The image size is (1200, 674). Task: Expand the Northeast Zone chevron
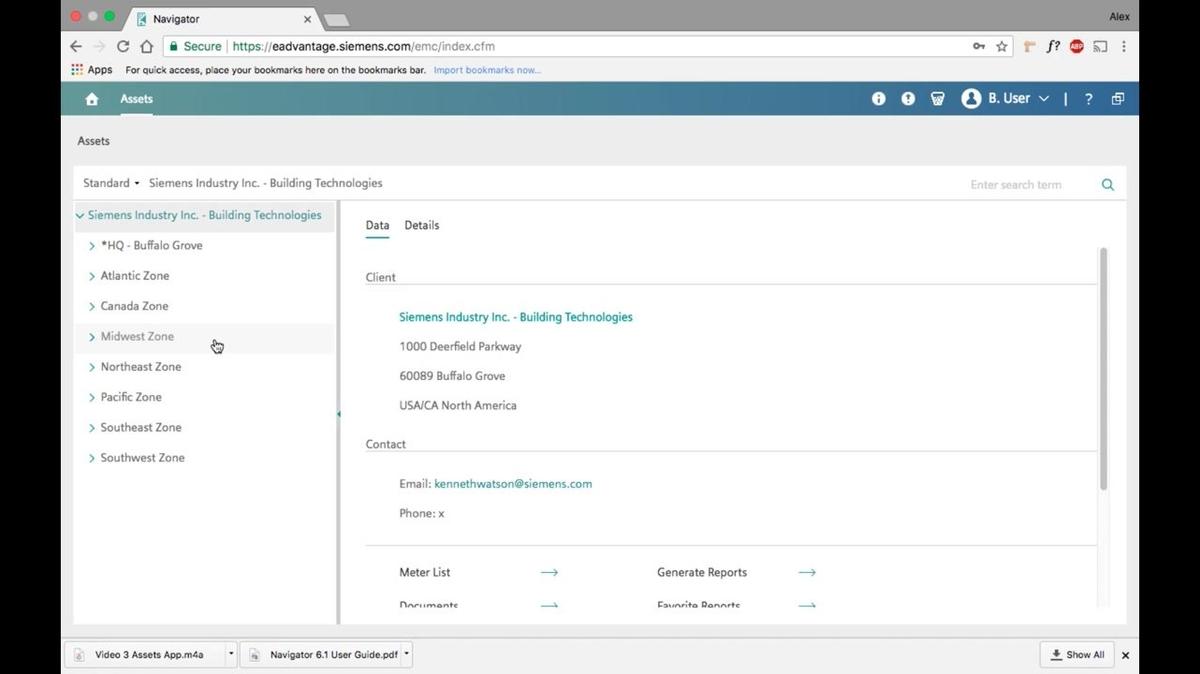point(92,367)
